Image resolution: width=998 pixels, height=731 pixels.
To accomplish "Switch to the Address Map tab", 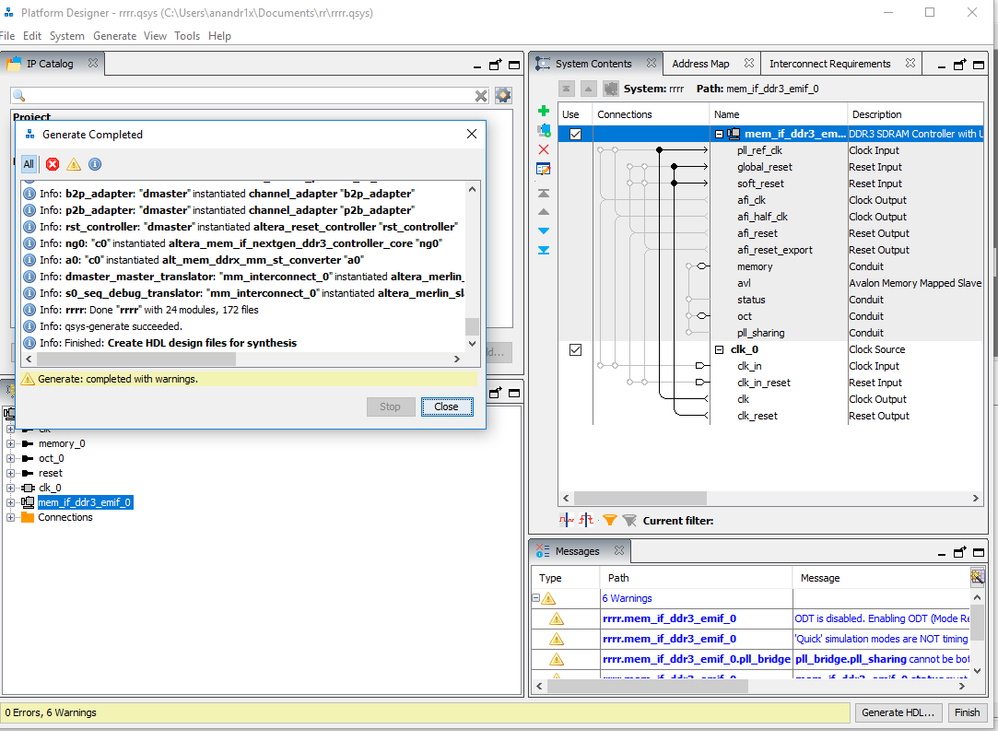I will (x=700, y=64).
